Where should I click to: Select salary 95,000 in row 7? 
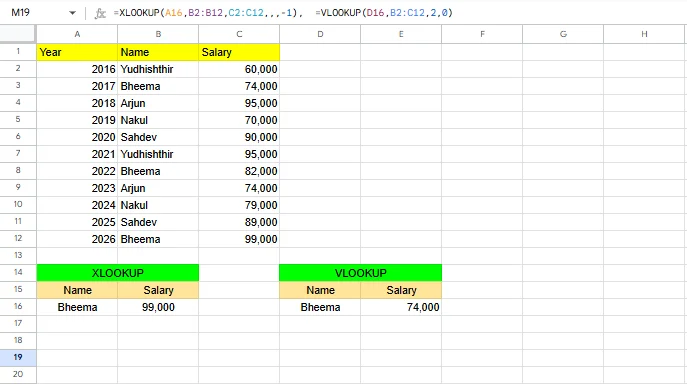tap(239, 154)
